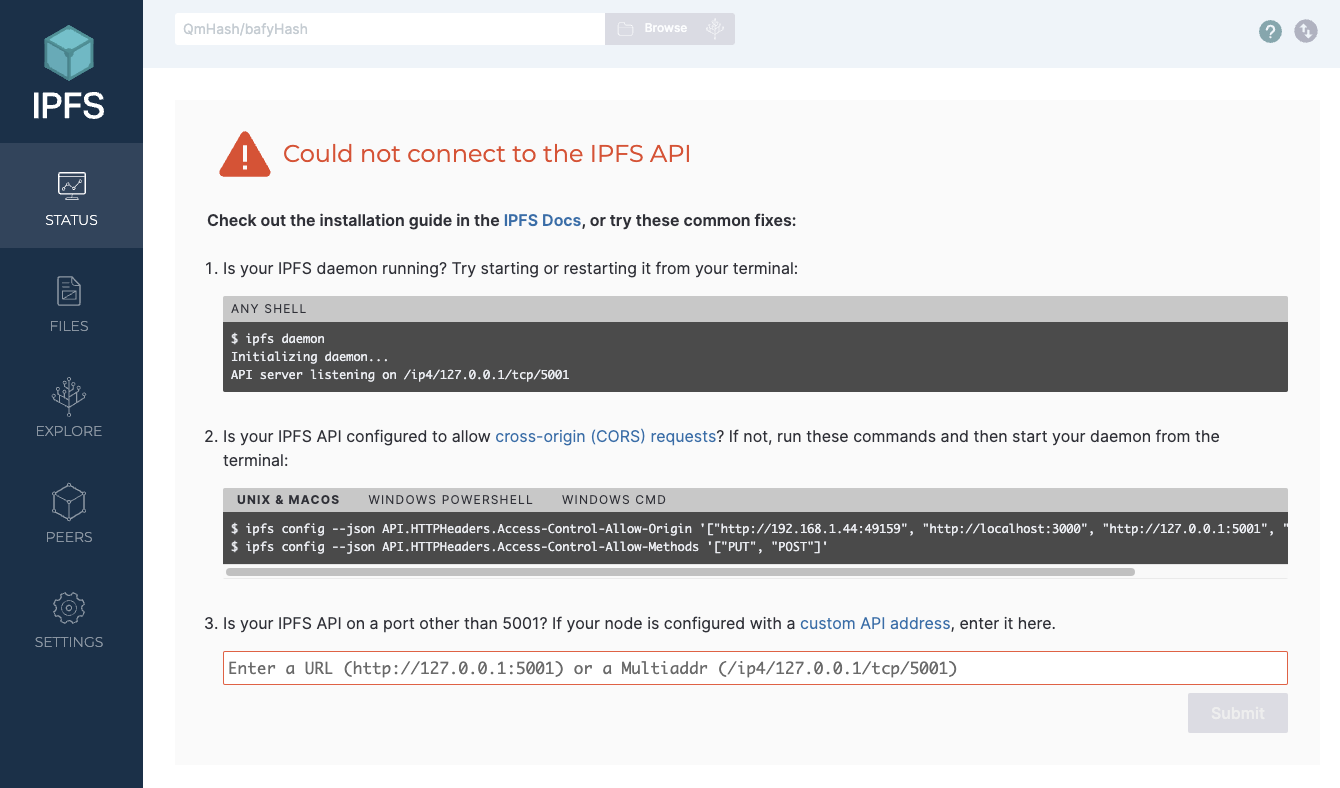The height and width of the screenshot is (788, 1340).
Task: Open the cross-origin (CORS) requests link
Action: tap(605, 436)
